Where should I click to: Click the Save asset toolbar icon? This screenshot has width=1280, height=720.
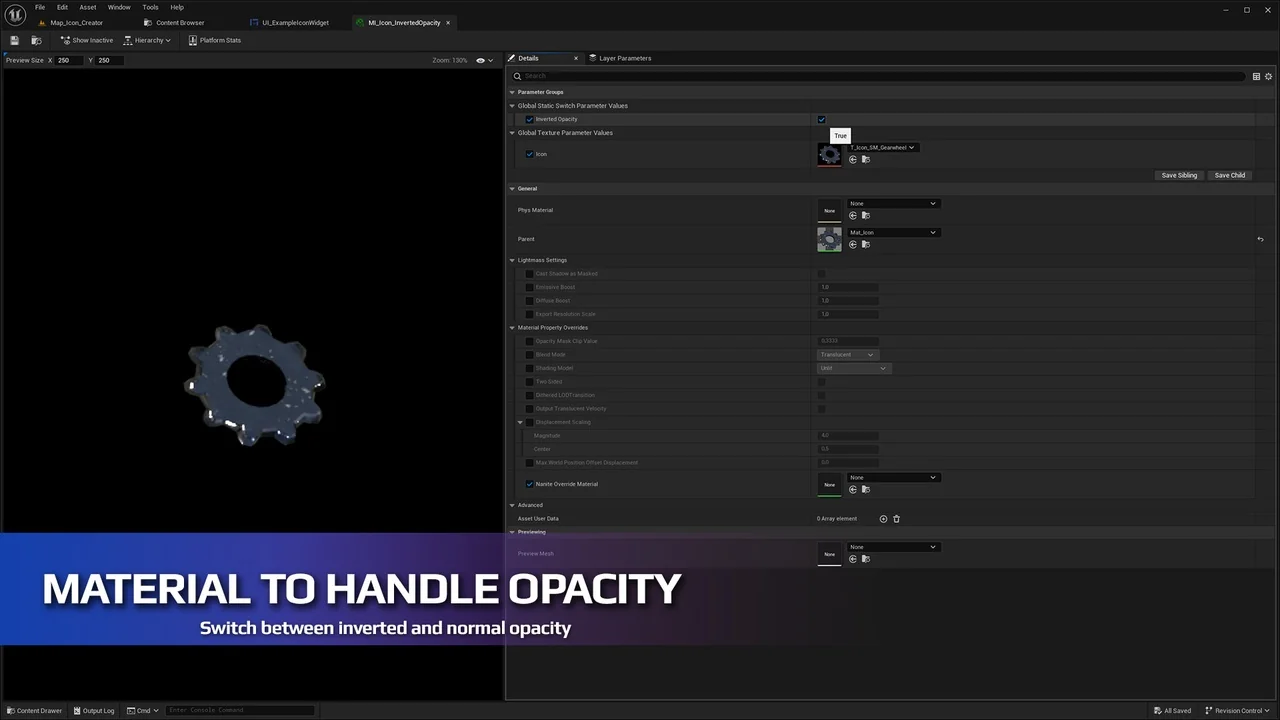tap(14, 40)
